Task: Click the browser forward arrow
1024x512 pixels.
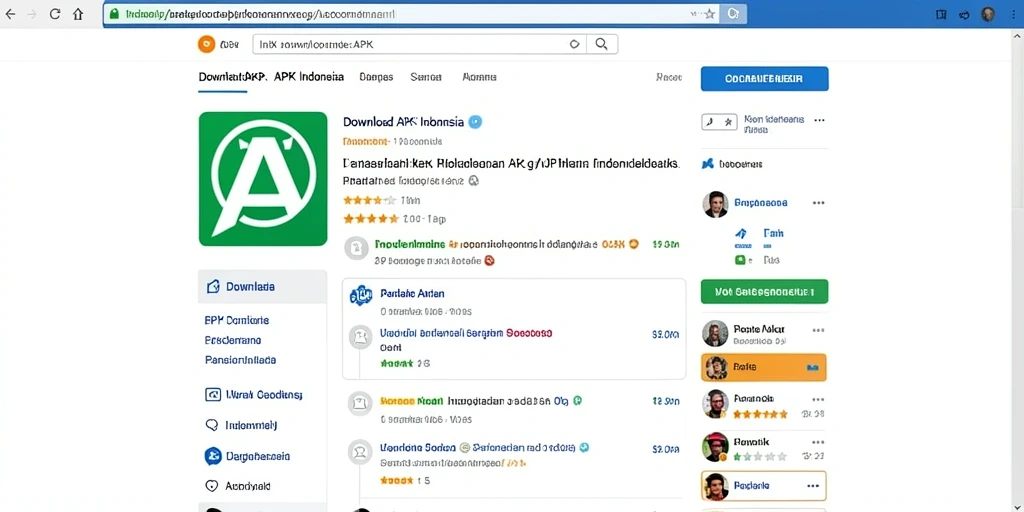Action: (x=31, y=14)
